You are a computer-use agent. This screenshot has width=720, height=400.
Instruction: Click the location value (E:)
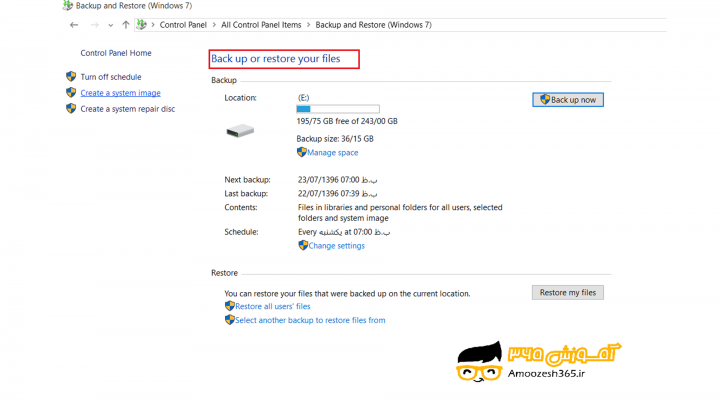(x=304, y=98)
